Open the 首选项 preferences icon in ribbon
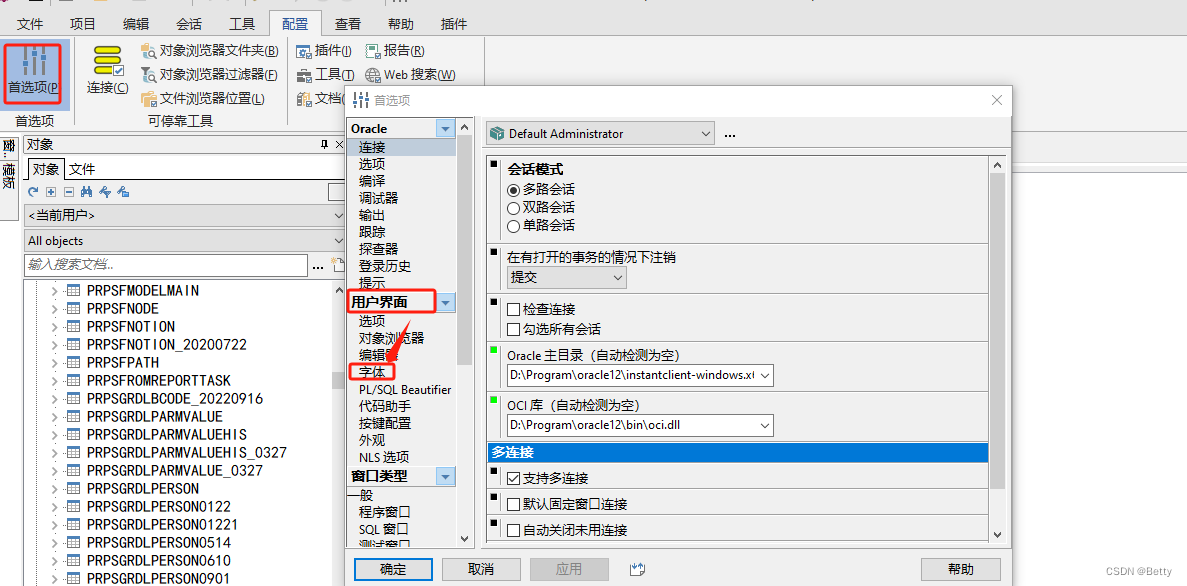 click(33, 70)
